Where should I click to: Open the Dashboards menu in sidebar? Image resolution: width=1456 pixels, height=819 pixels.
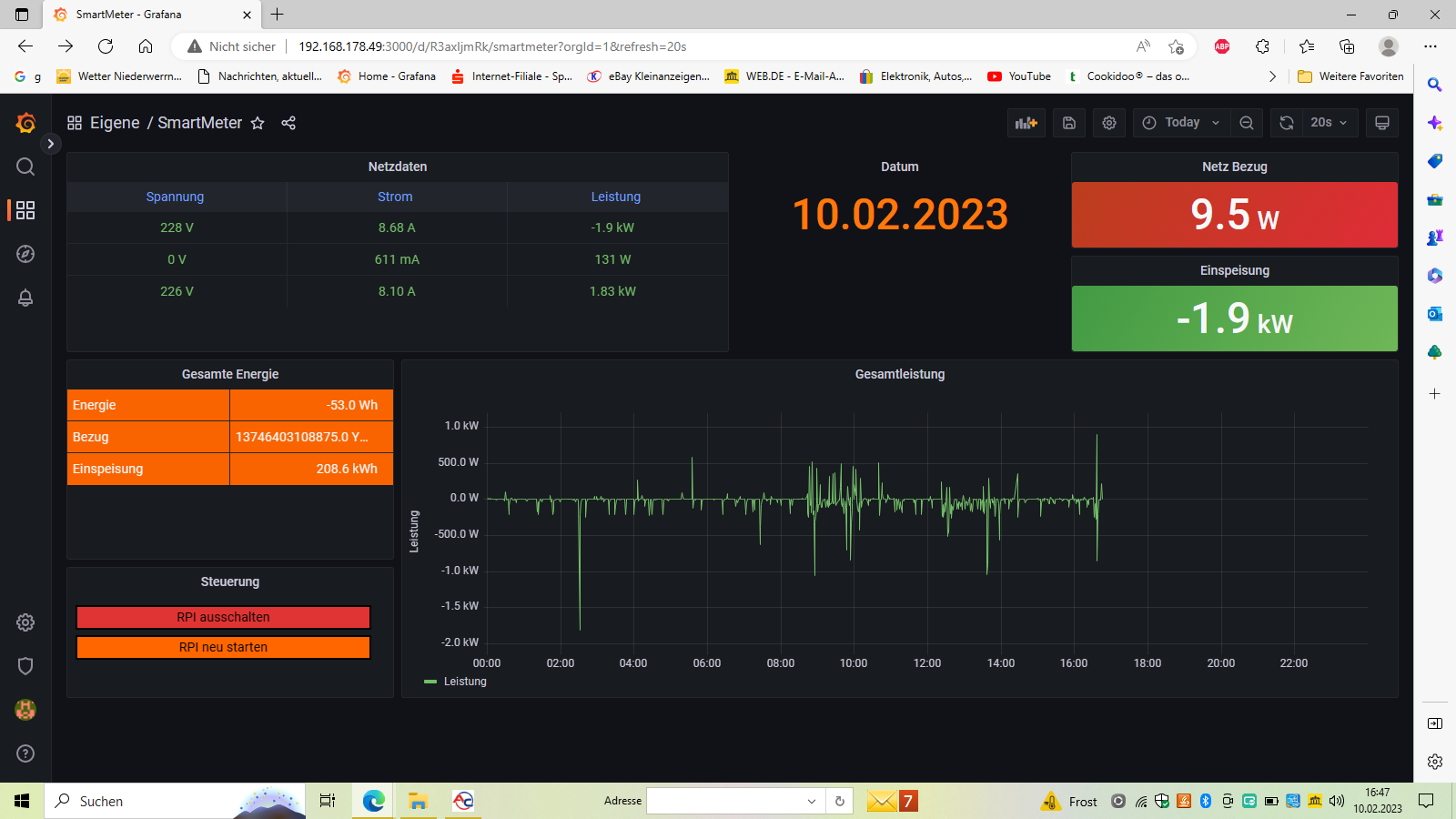tap(25, 210)
